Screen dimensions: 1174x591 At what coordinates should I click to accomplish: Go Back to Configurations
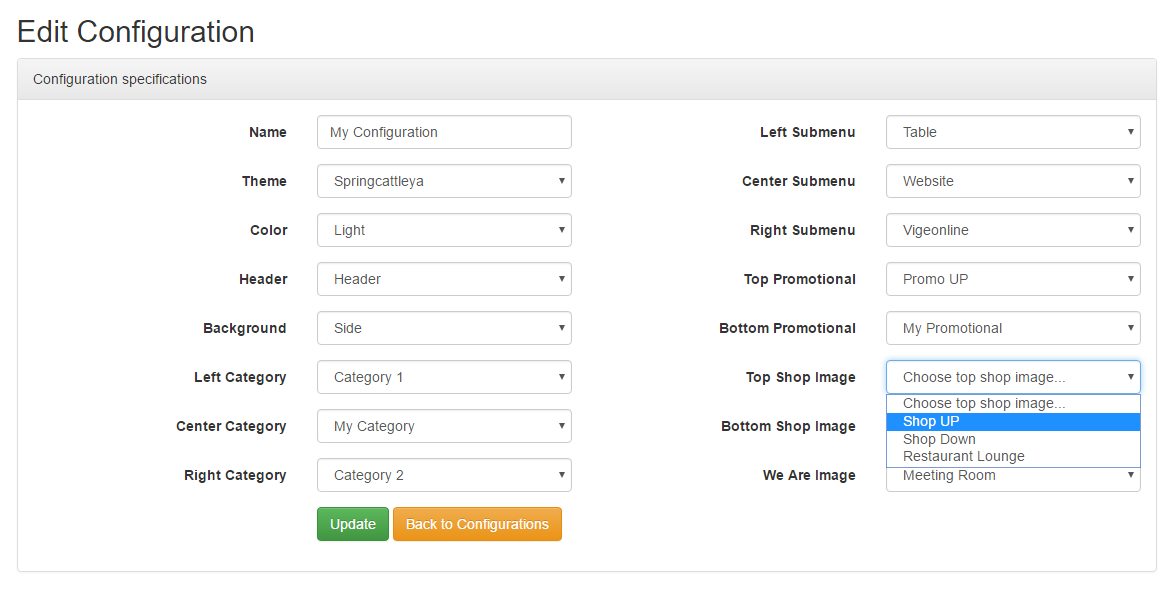coord(477,524)
